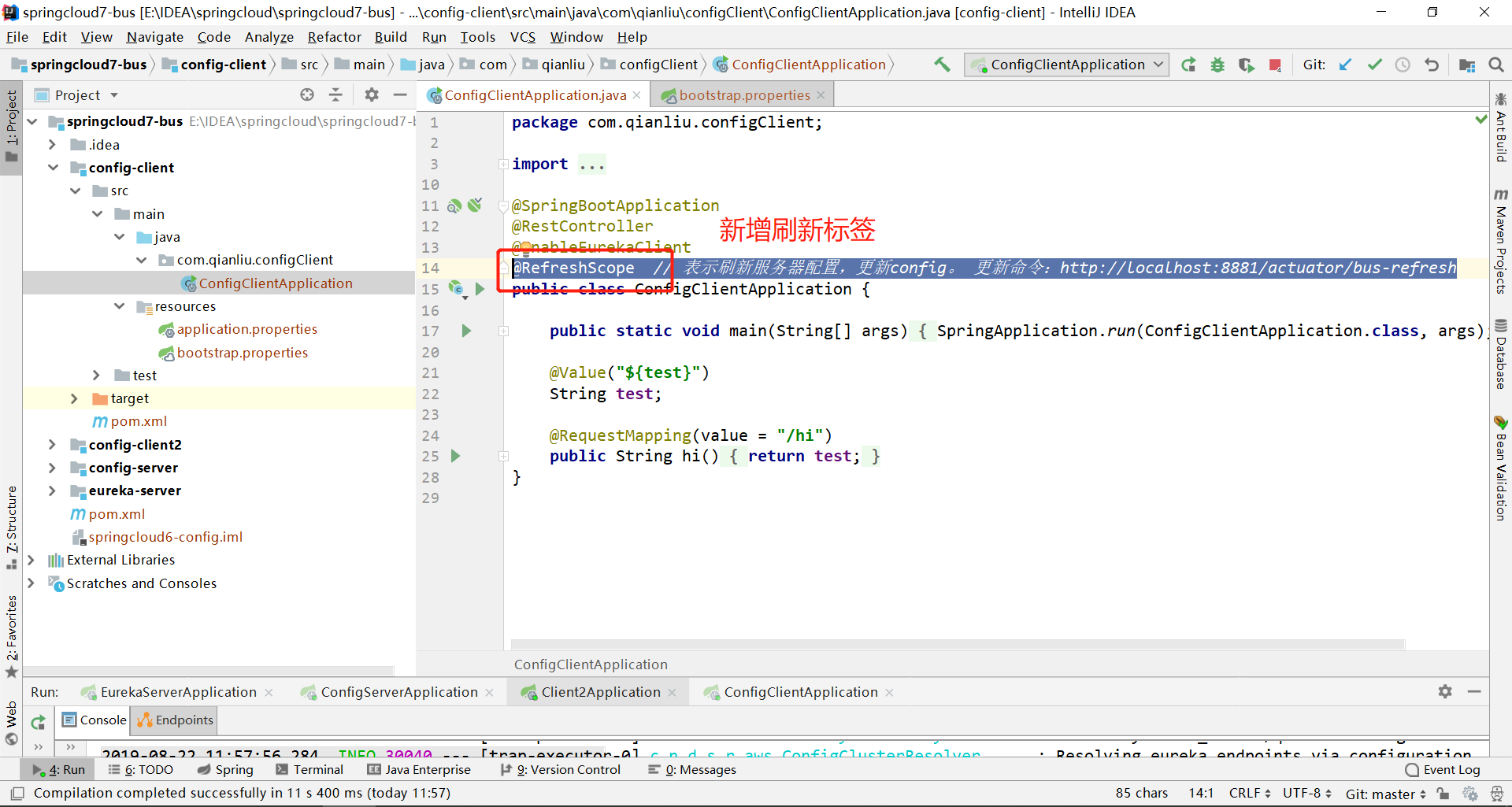Toggle the Bean Validation side panel
This screenshot has width=1512, height=807.
tap(1501, 468)
